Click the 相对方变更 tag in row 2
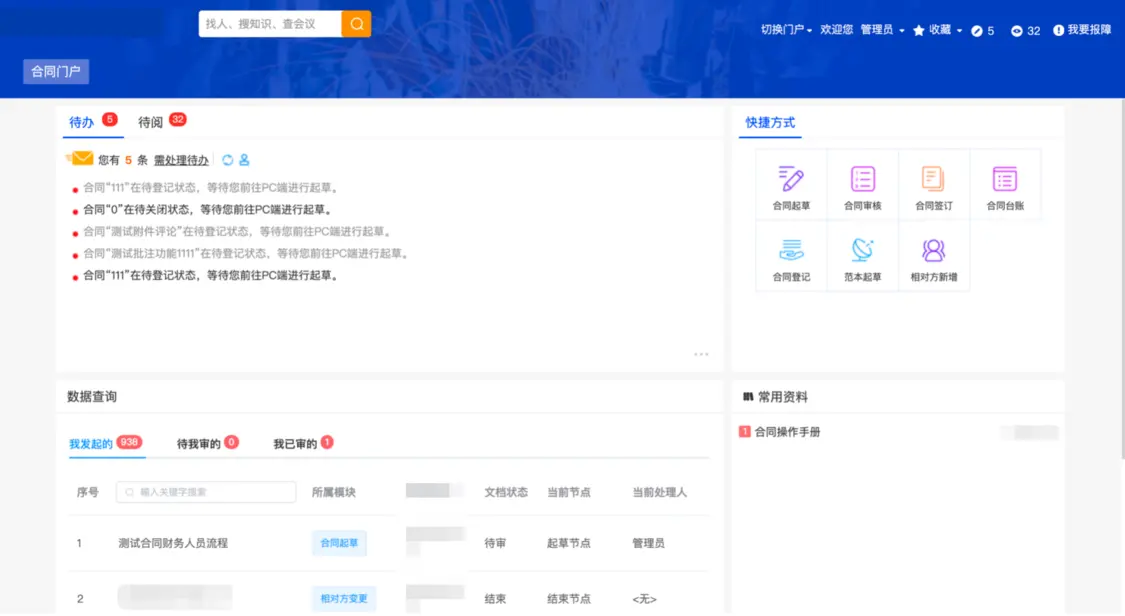This screenshot has width=1125, height=616. coord(344,598)
